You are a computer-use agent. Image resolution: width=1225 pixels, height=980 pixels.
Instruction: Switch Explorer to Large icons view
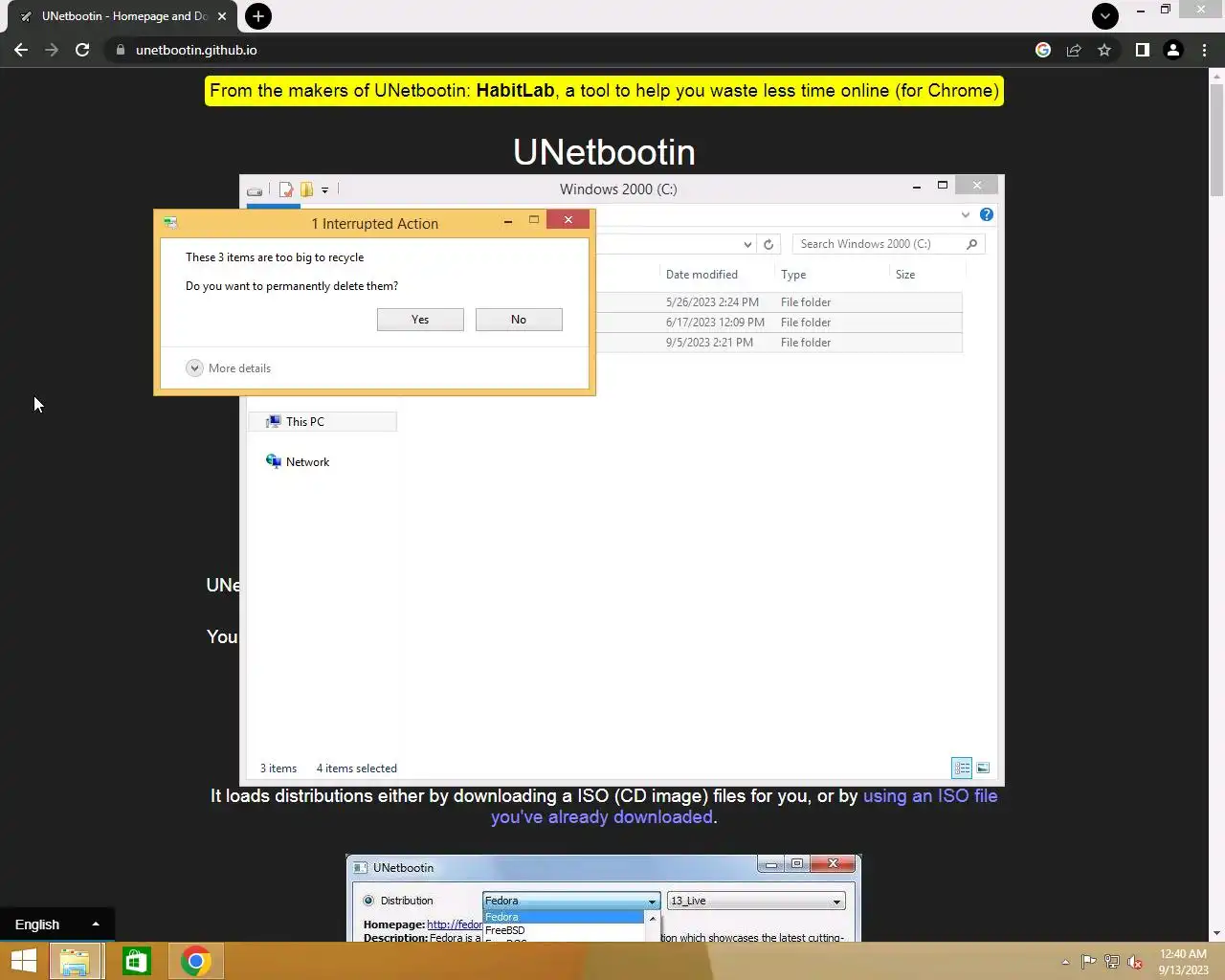(x=983, y=768)
